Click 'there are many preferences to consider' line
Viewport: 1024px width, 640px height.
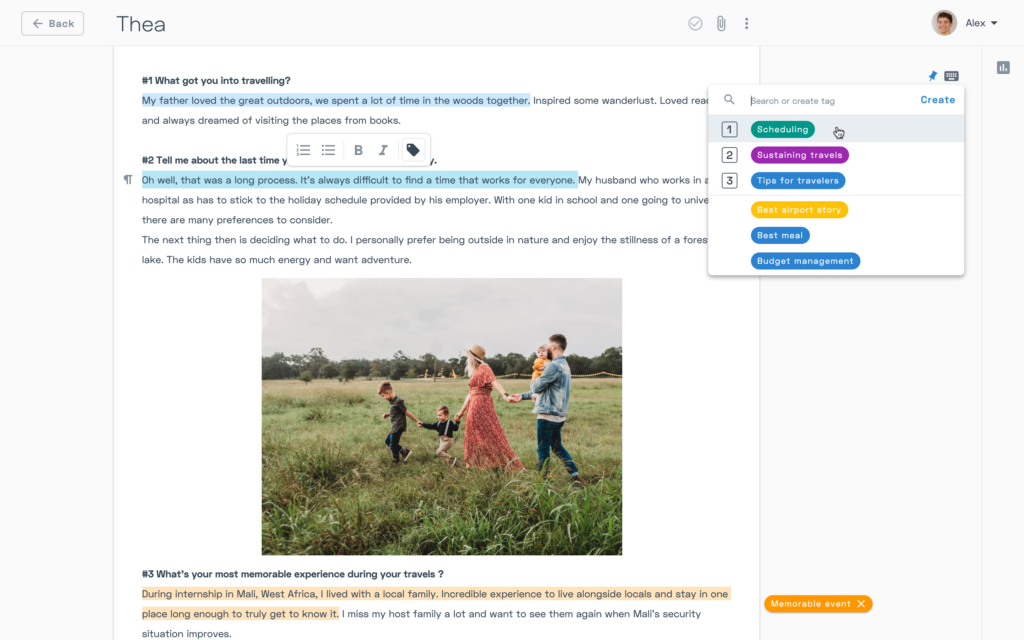tap(237, 219)
